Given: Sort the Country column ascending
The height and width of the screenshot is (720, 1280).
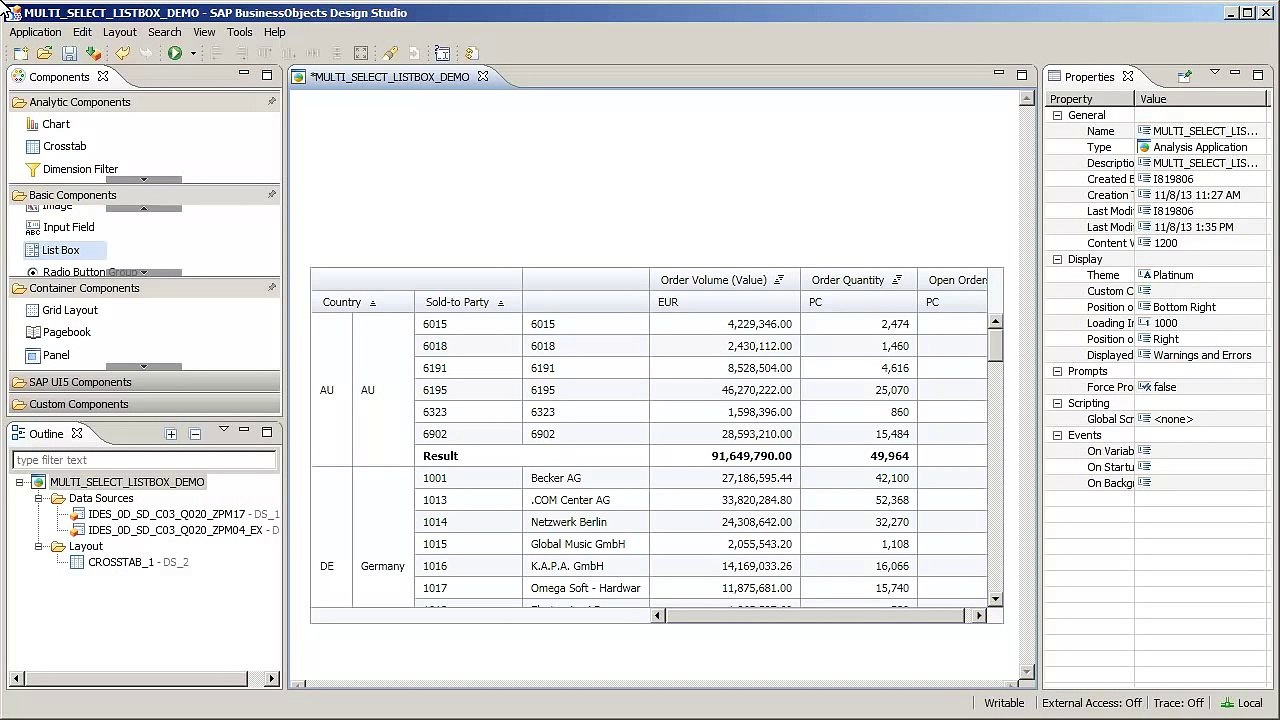Looking at the screenshot, I should click(x=373, y=303).
